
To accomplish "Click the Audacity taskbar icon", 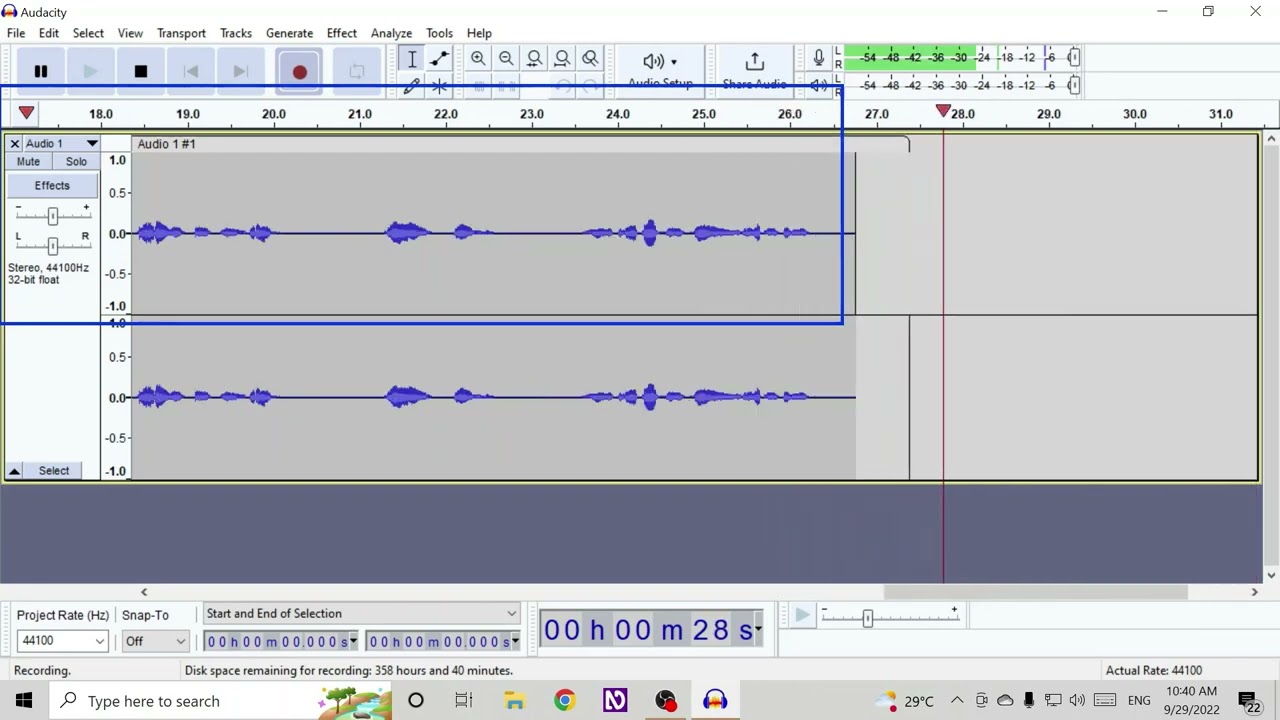I will point(715,701).
